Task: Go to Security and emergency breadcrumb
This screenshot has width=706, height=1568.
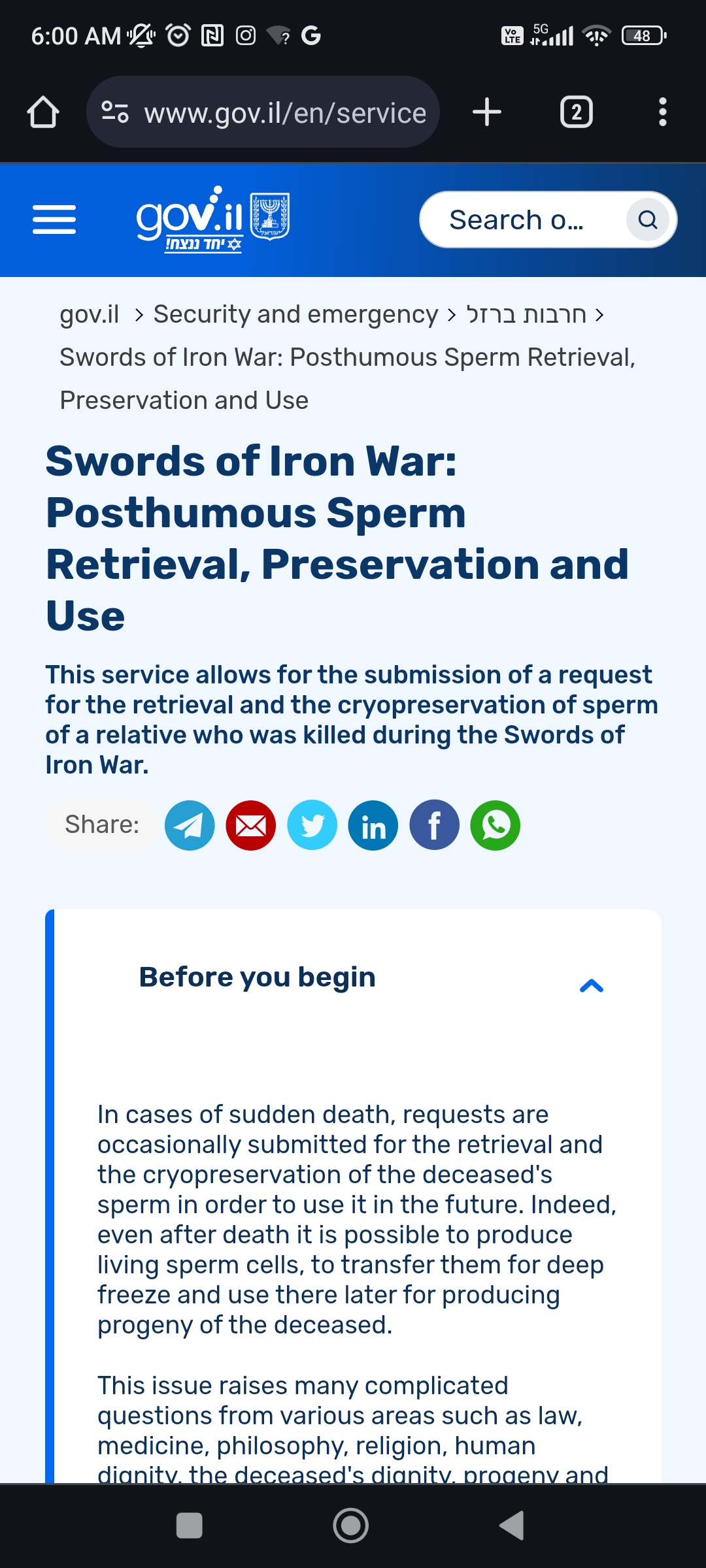Action: pos(295,314)
